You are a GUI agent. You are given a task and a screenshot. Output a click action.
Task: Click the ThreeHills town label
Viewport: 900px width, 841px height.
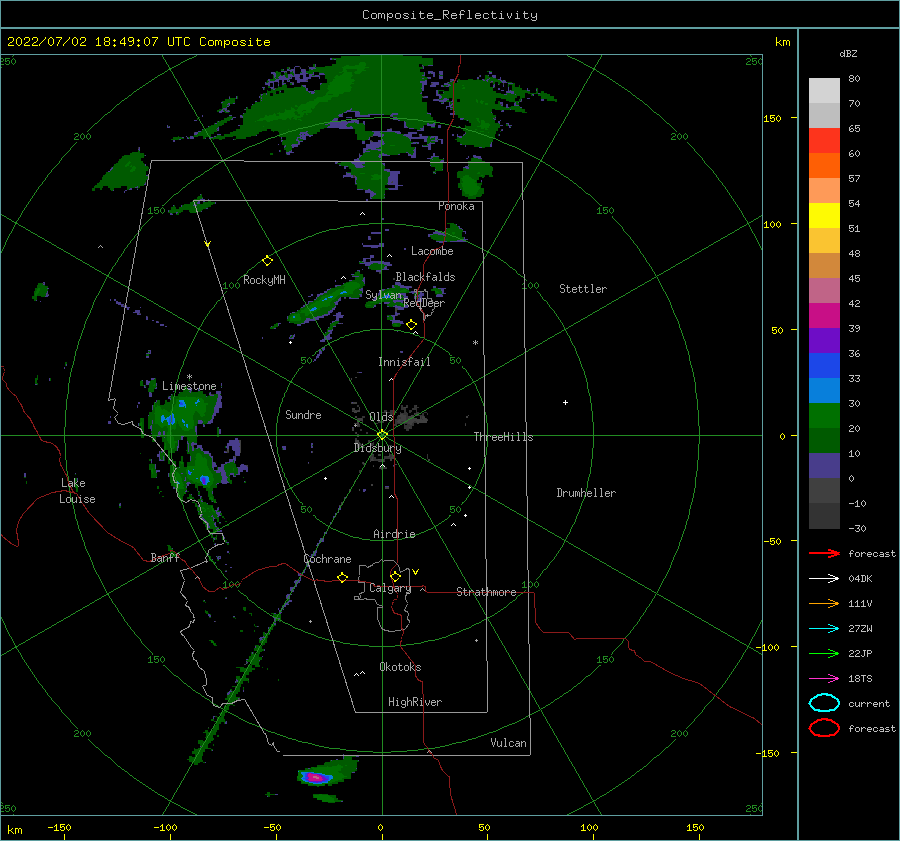(x=503, y=437)
